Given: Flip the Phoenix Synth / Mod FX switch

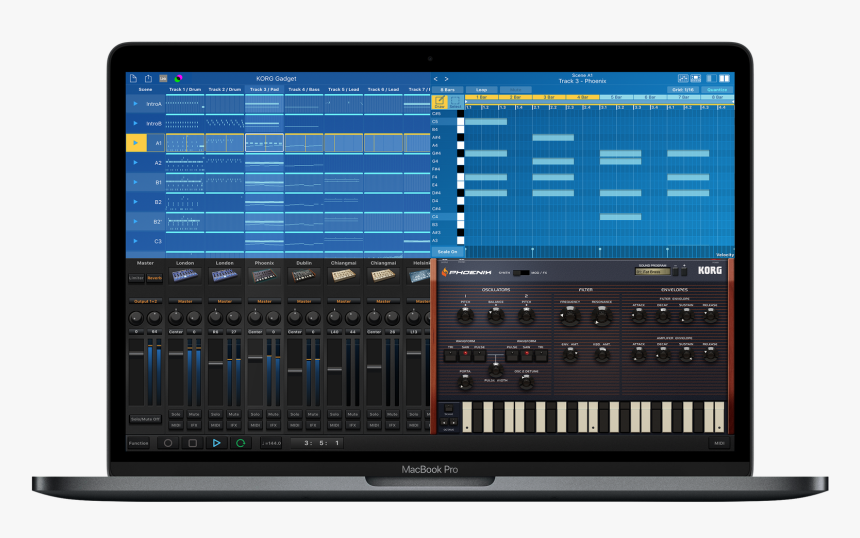Looking at the screenshot, I should tap(521, 273).
